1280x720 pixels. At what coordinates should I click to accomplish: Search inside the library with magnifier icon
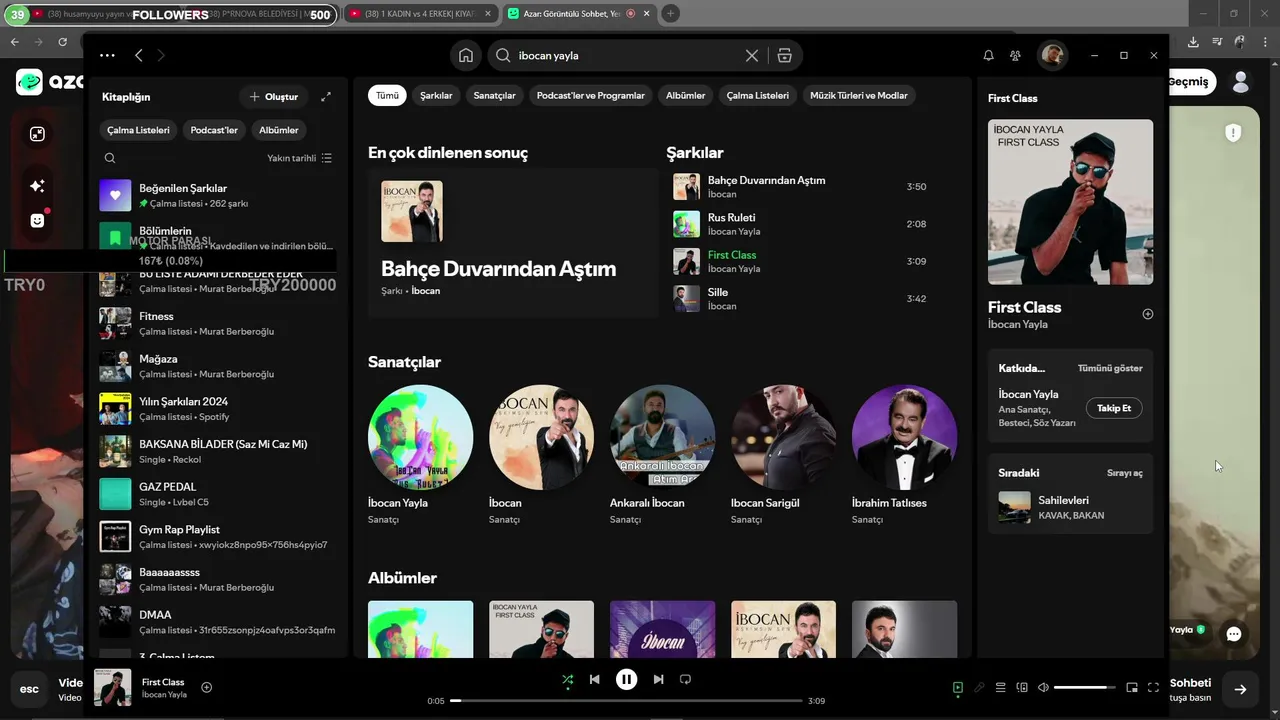(x=110, y=158)
